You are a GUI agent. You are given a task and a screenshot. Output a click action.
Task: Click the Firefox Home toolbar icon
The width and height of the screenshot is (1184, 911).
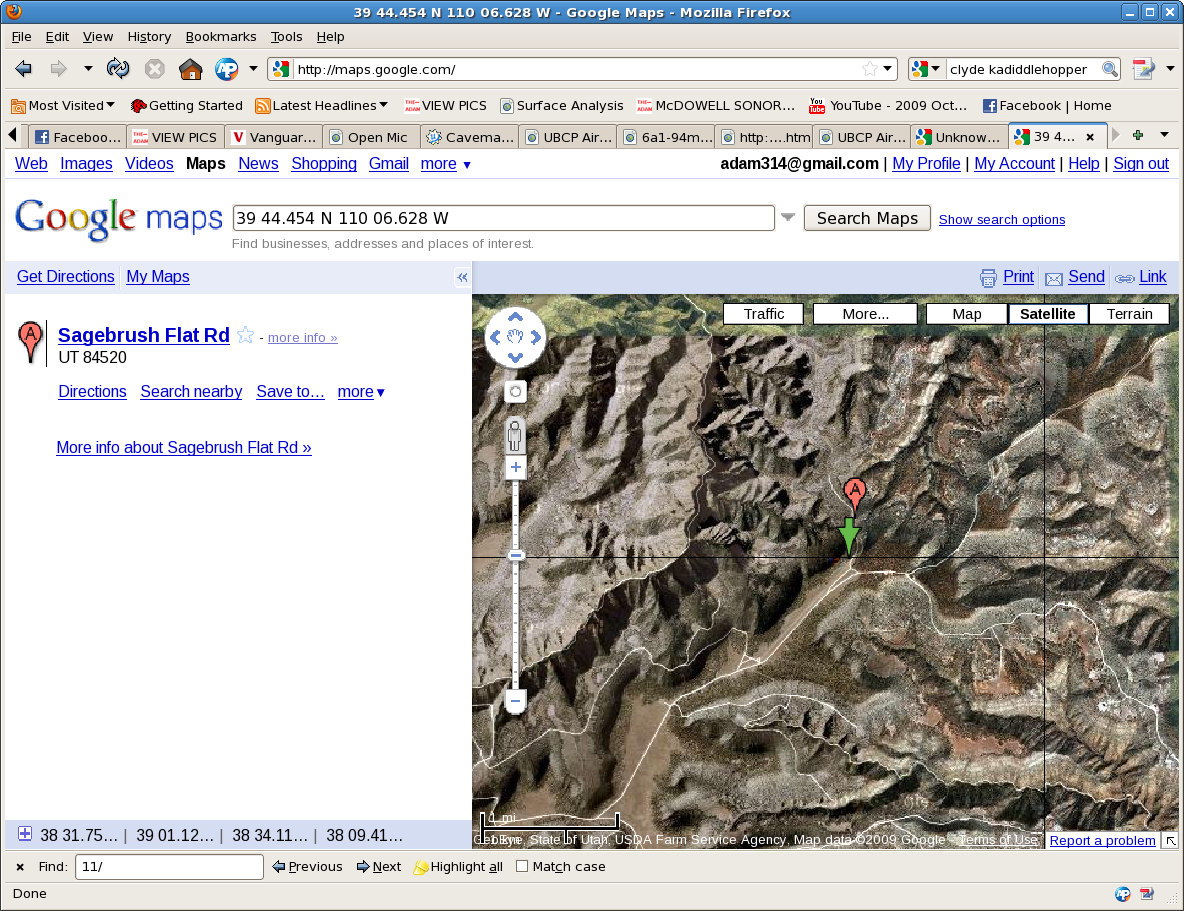click(x=190, y=69)
